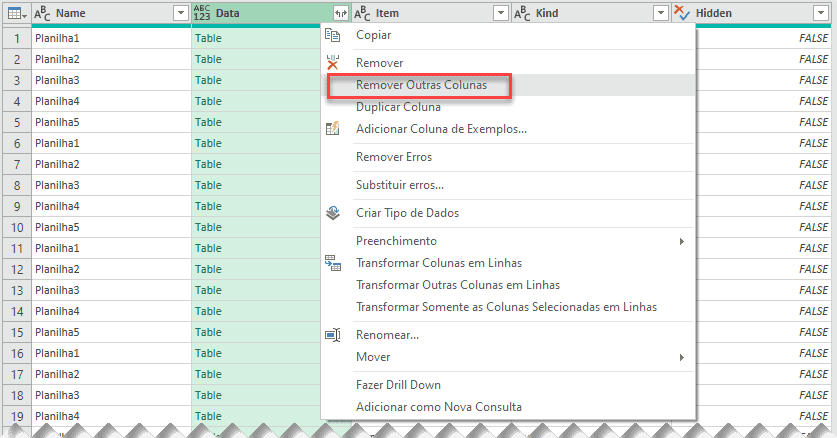The height and width of the screenshot is (438, 837).
Task: Choose Copiar from the context menu
Action: (508, 35)
